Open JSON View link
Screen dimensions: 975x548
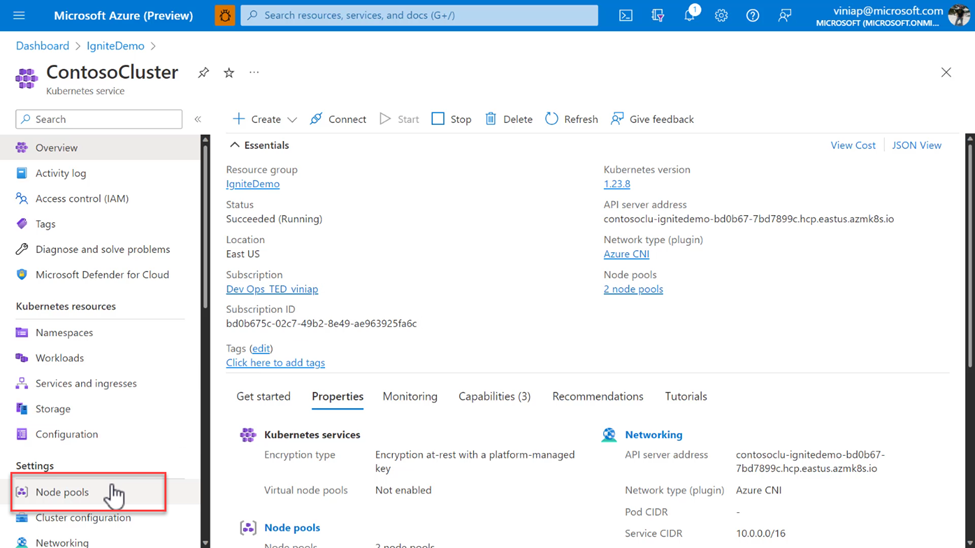click(917, 145)
